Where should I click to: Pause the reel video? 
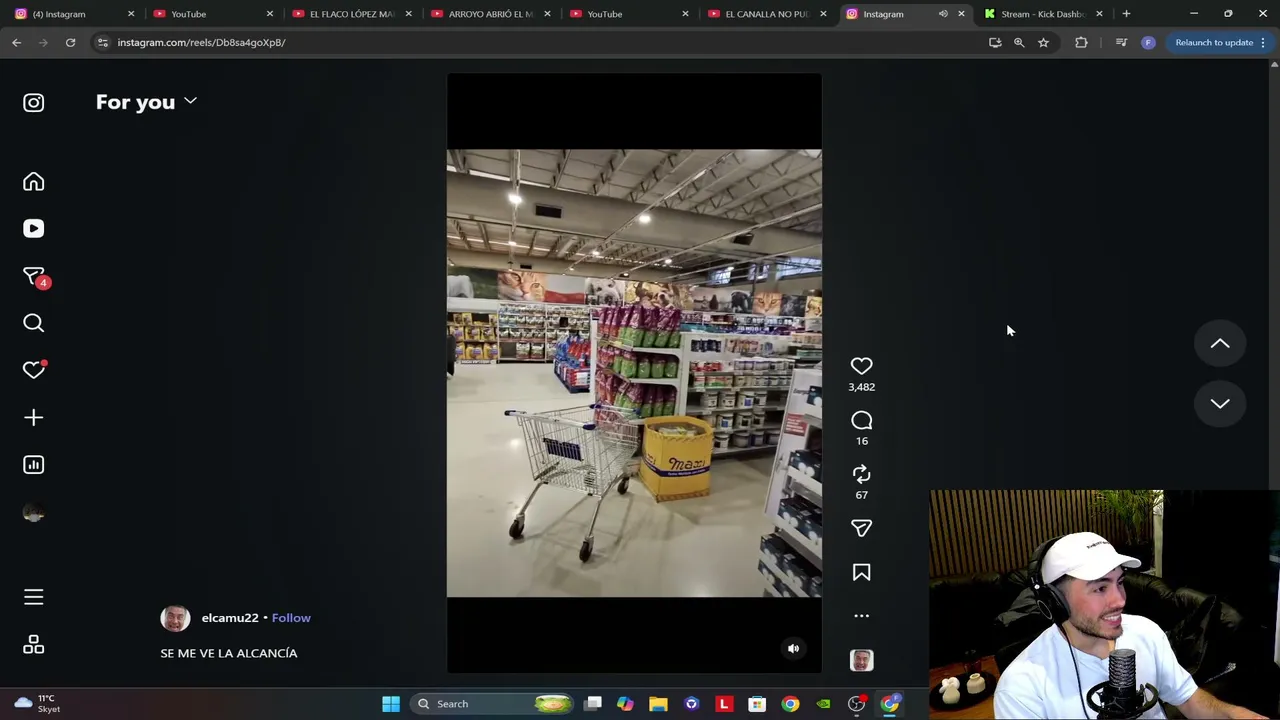tap(634, 373)
